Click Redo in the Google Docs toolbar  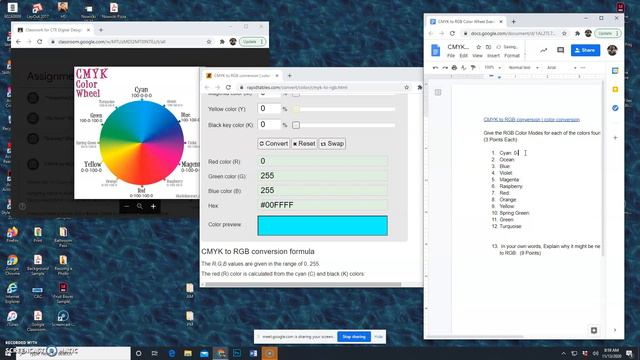click(x=445, y=68)
